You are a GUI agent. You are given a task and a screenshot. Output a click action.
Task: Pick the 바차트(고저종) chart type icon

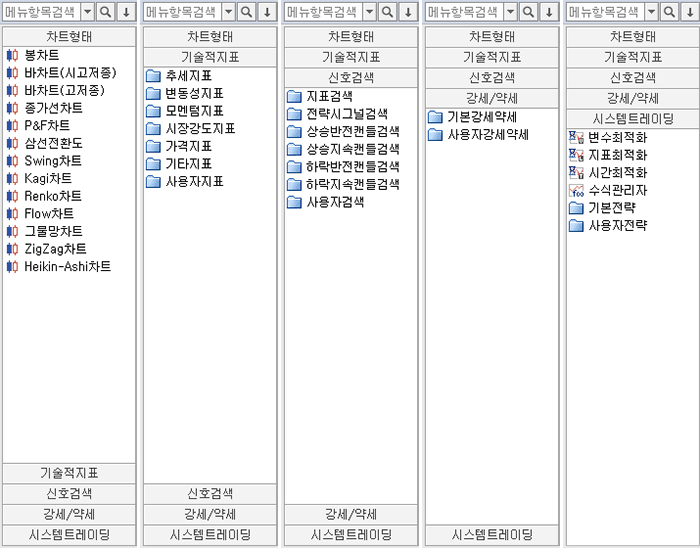click(12, 91)
